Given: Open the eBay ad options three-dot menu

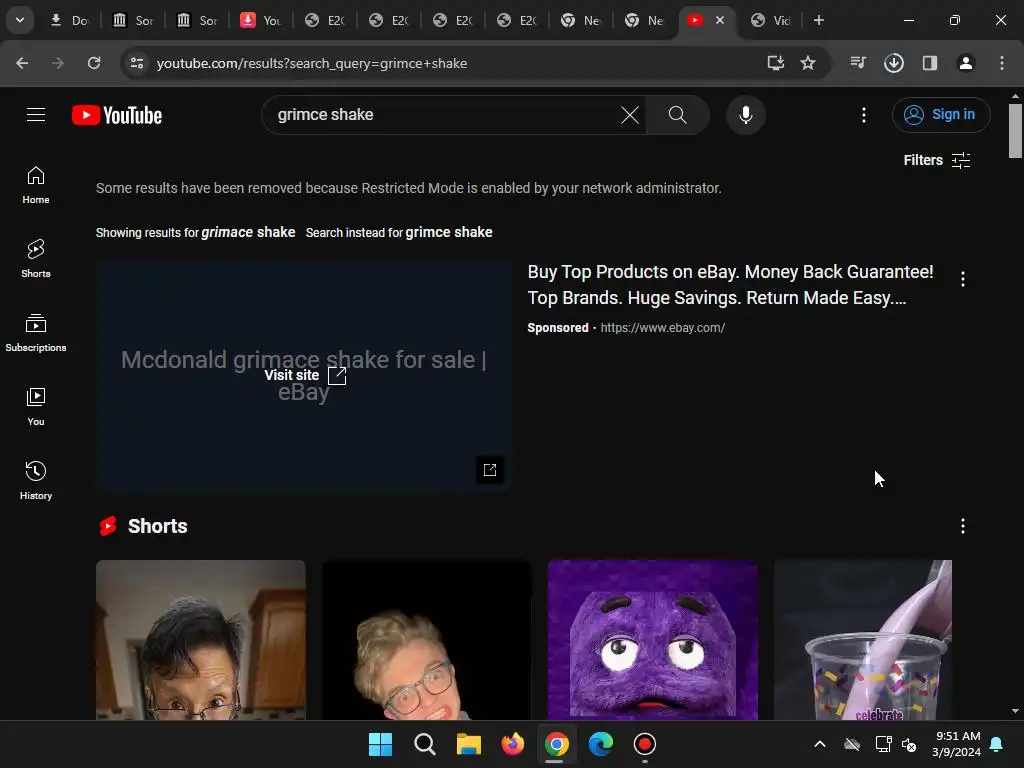Looking at the screenshot, I should (x=963, y=279).
